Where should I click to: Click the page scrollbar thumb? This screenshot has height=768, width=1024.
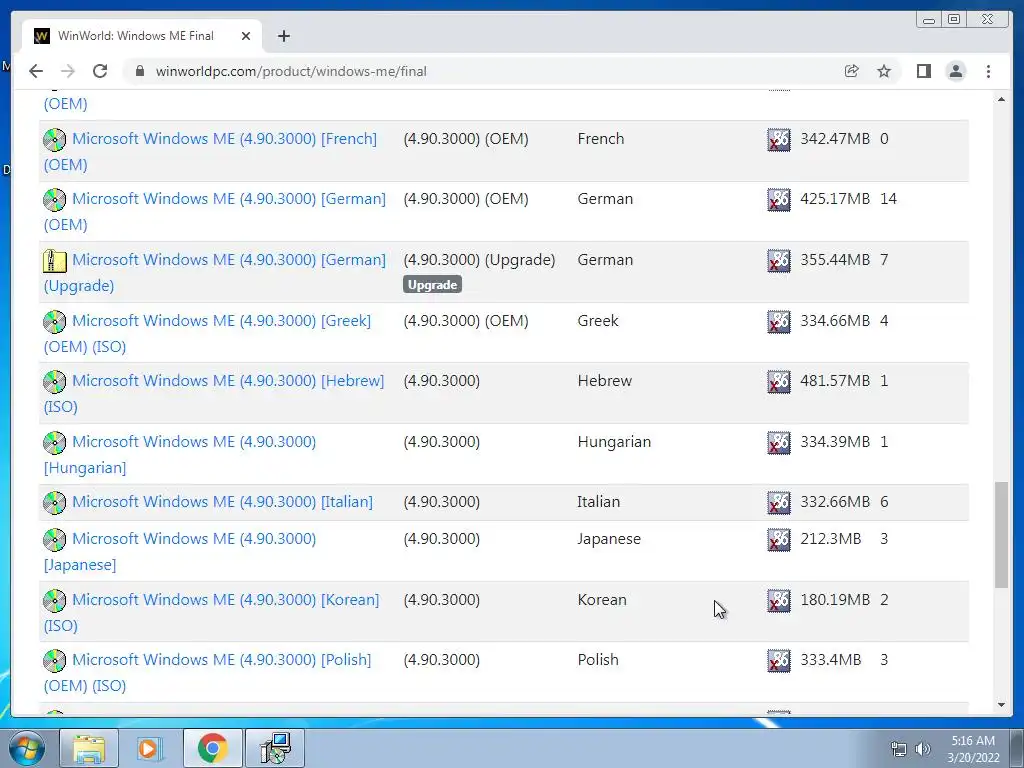1001,535
